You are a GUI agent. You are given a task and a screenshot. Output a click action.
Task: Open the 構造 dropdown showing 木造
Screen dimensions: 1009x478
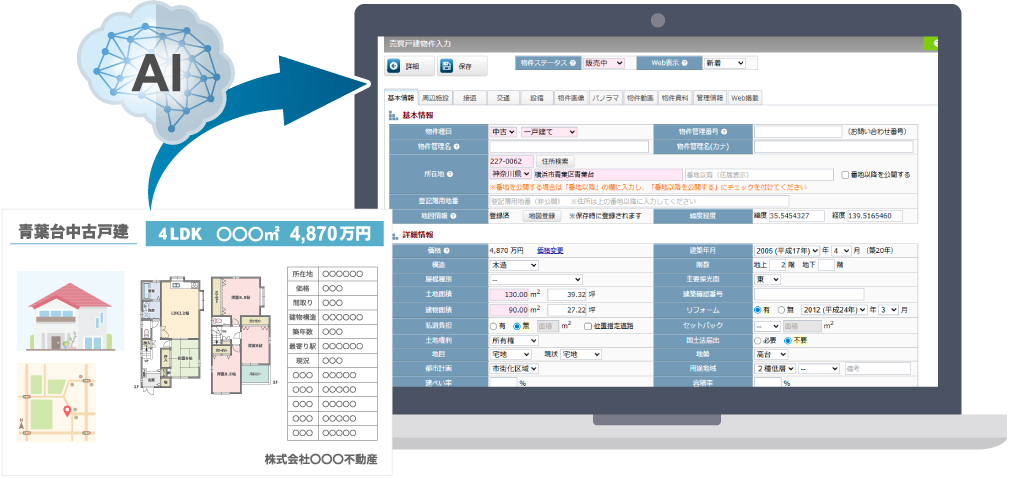(513, 265)
